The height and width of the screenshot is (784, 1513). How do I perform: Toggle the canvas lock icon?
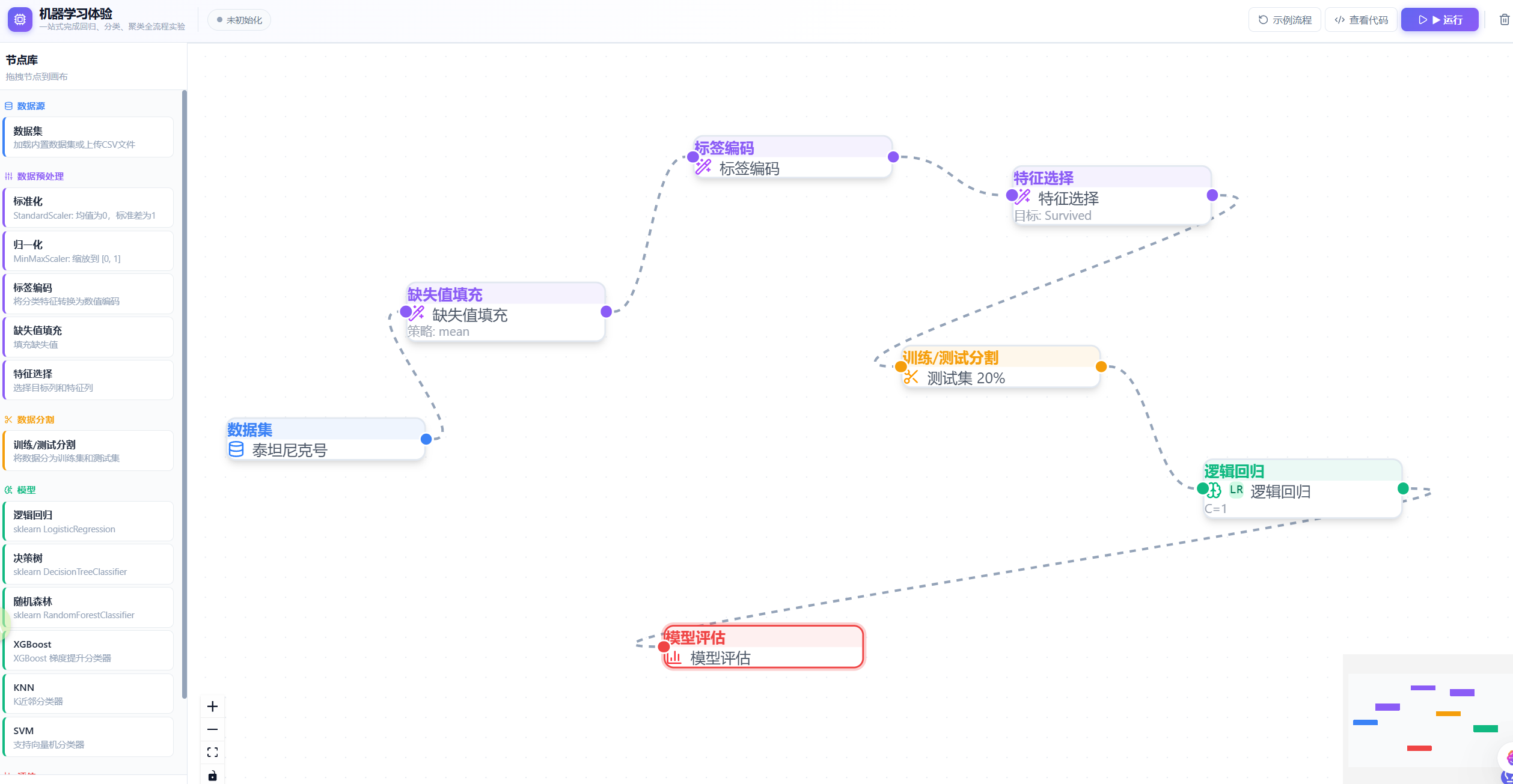pos(212,775)
